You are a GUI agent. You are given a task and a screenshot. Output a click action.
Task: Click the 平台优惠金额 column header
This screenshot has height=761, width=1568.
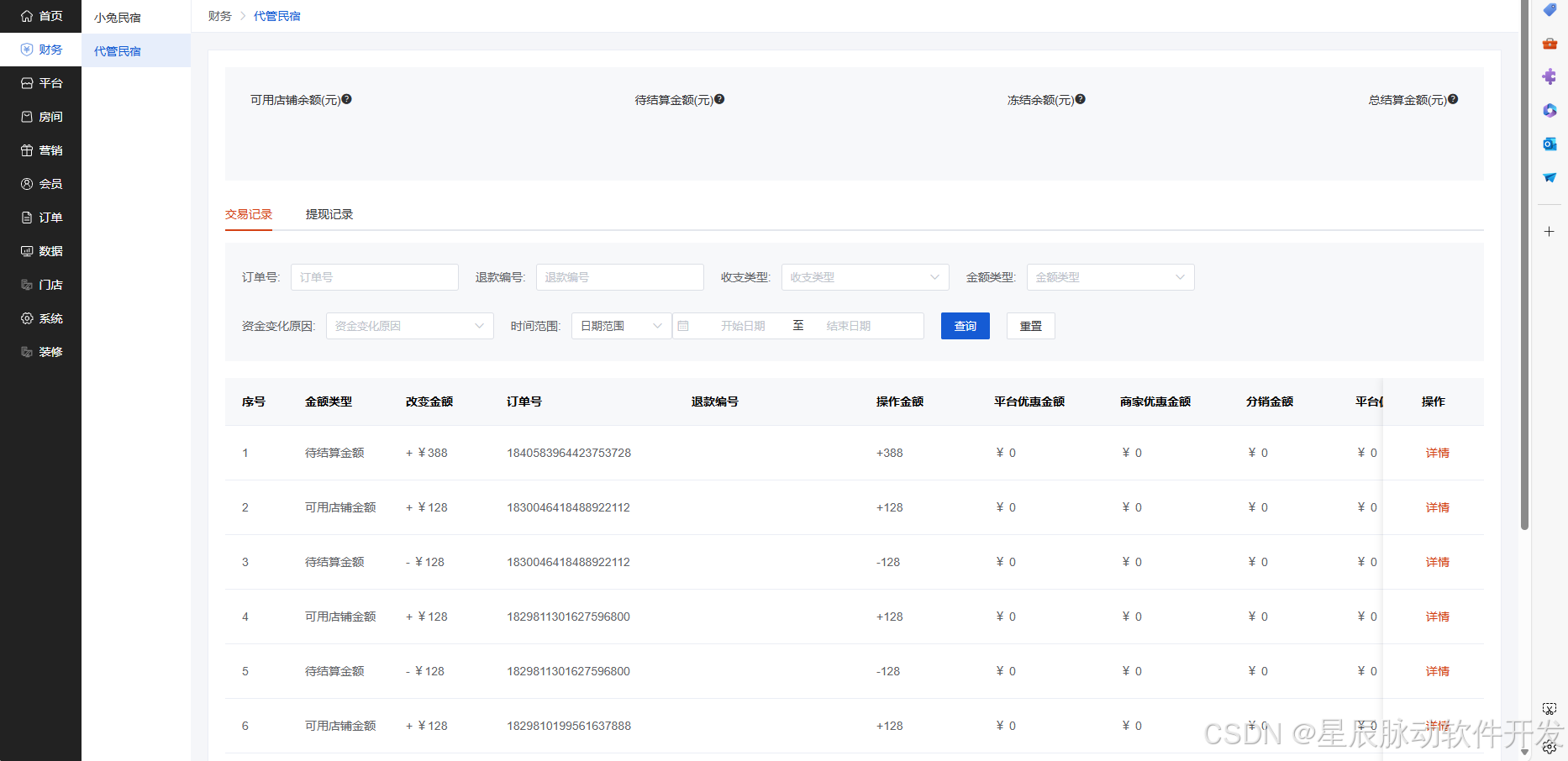[x=1029, y=401]
